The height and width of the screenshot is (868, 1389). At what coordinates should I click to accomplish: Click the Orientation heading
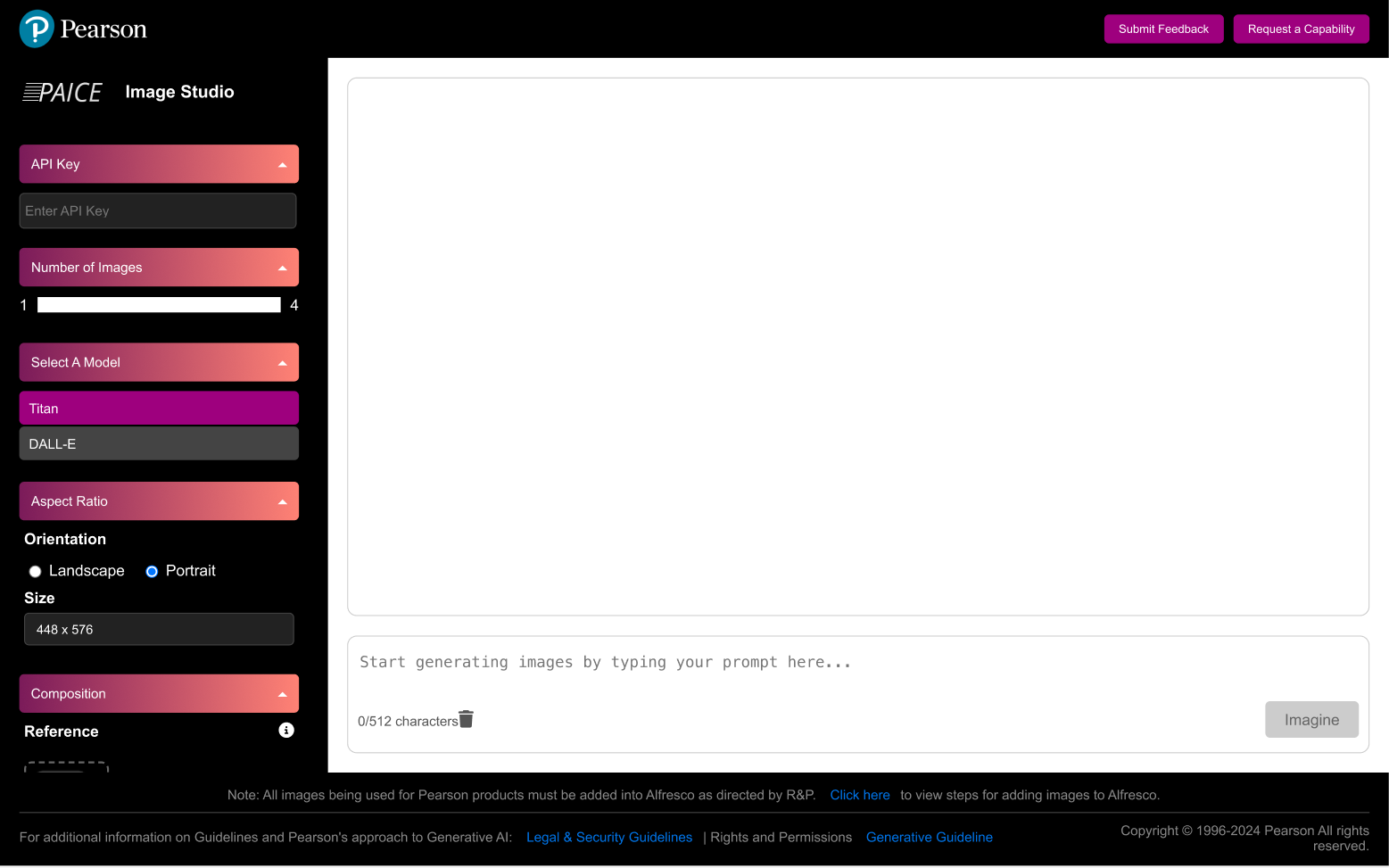click(x=65, y=539)
